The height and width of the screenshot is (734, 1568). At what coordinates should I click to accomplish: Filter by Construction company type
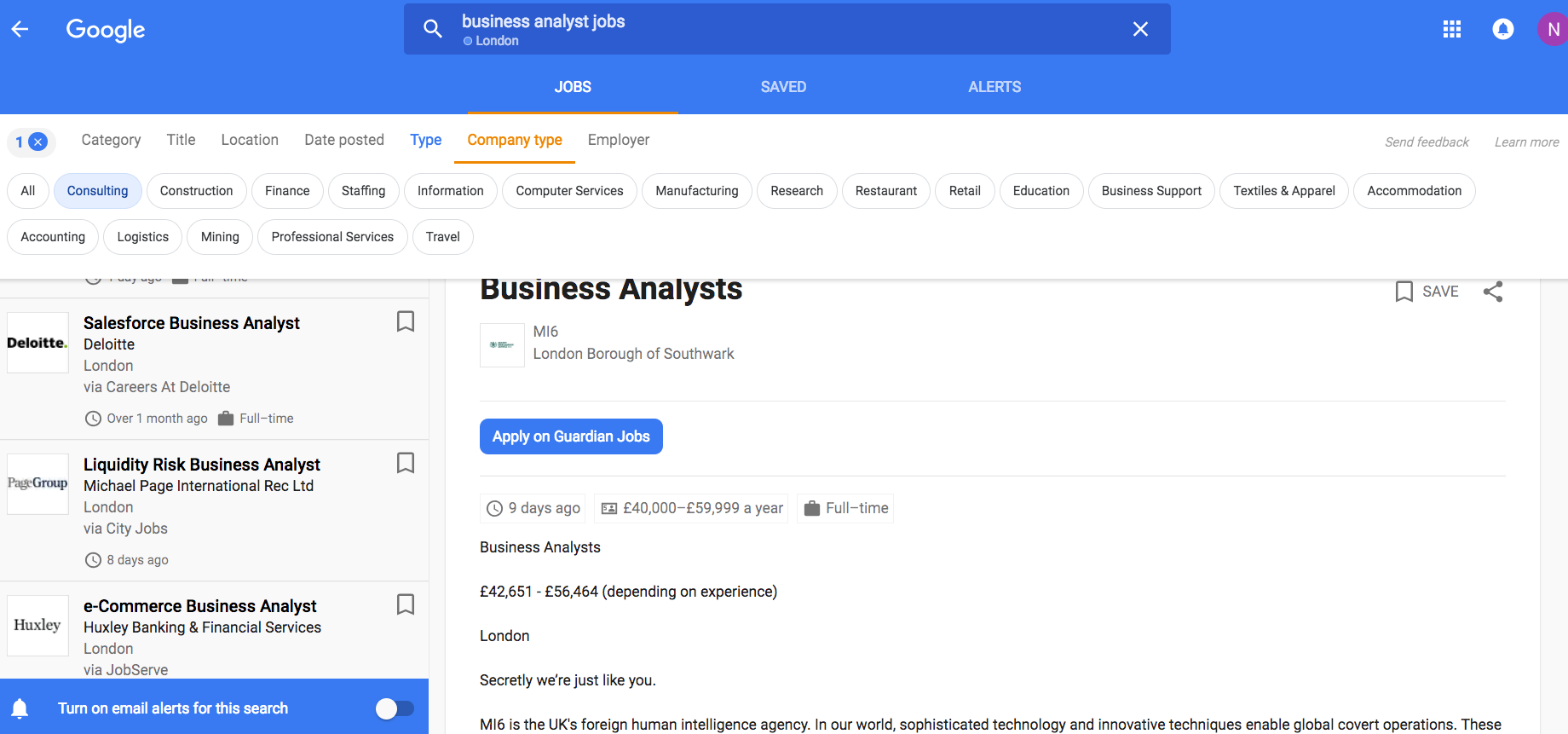[x=196, y=191]
